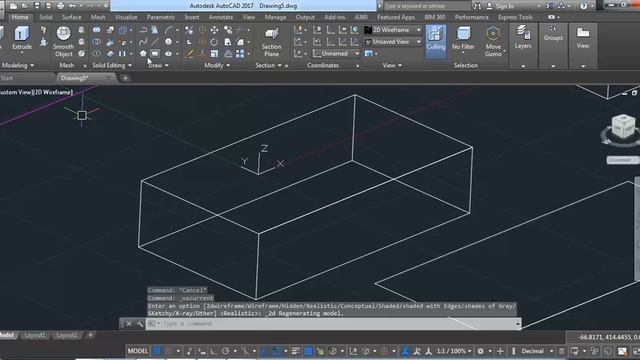
Task: Toggle transparency blue square in status bar
Action: 308,351
